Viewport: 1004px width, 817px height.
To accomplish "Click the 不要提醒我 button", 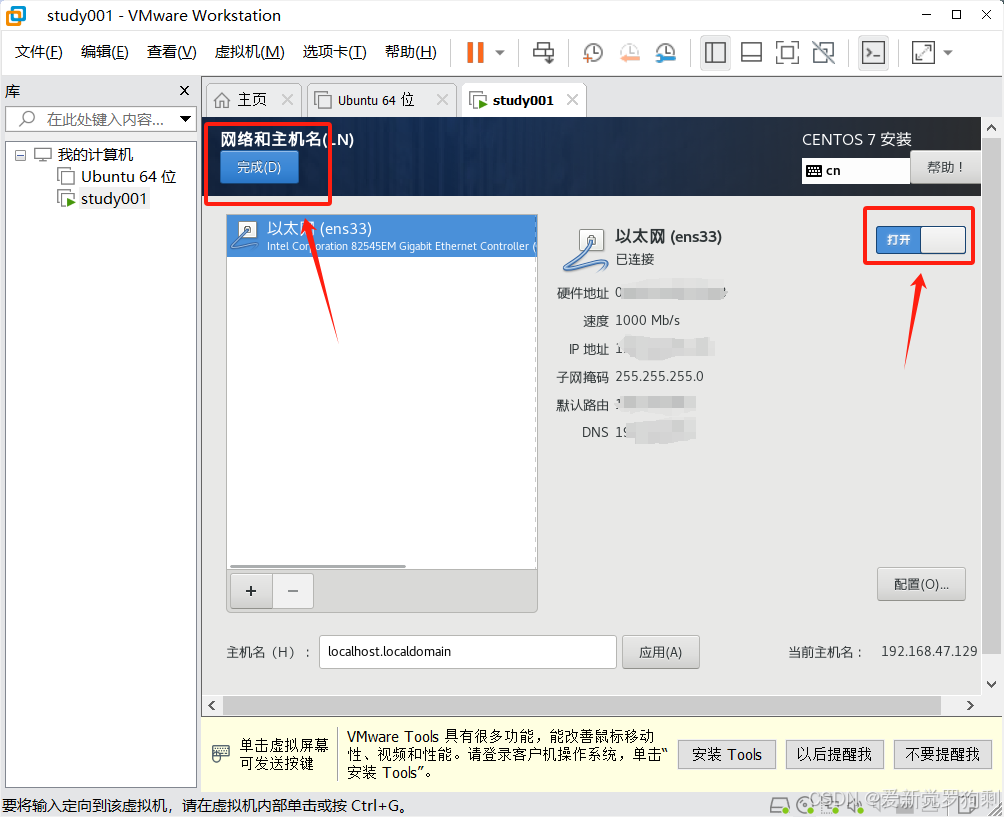I will (x=942, y=754).
